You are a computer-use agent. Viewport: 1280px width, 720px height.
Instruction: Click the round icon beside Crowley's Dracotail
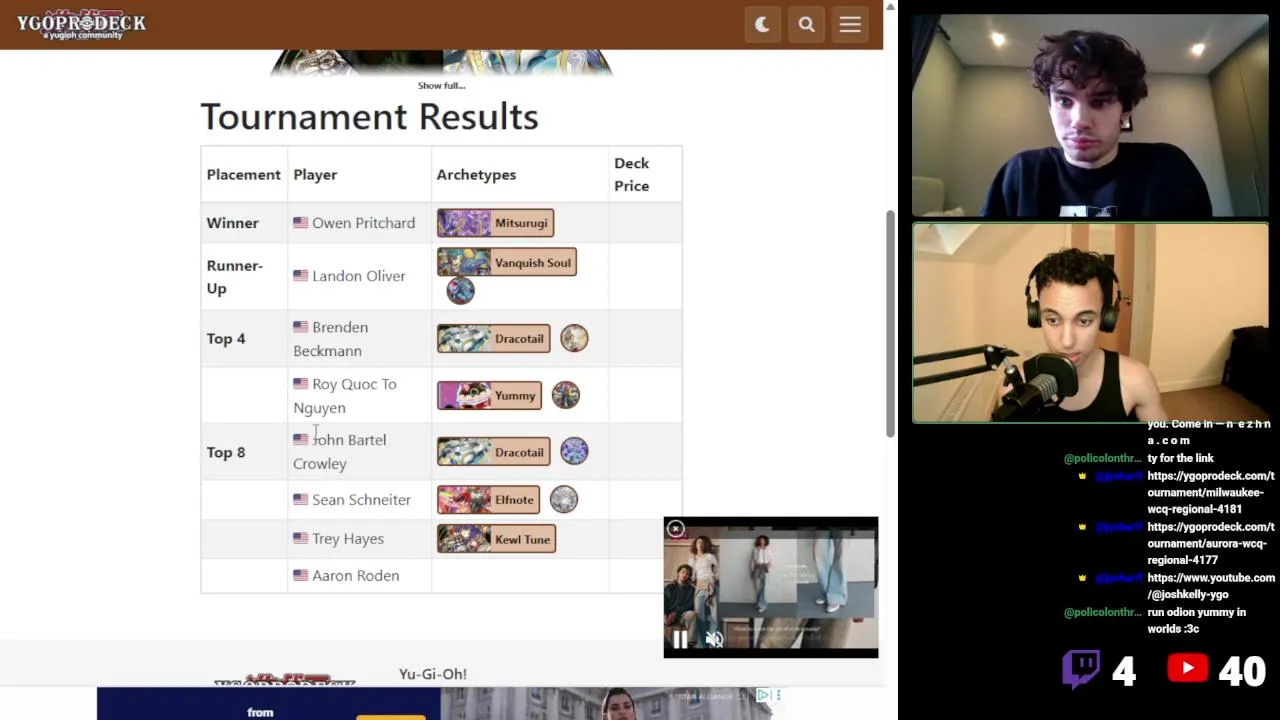click(574, 451)
